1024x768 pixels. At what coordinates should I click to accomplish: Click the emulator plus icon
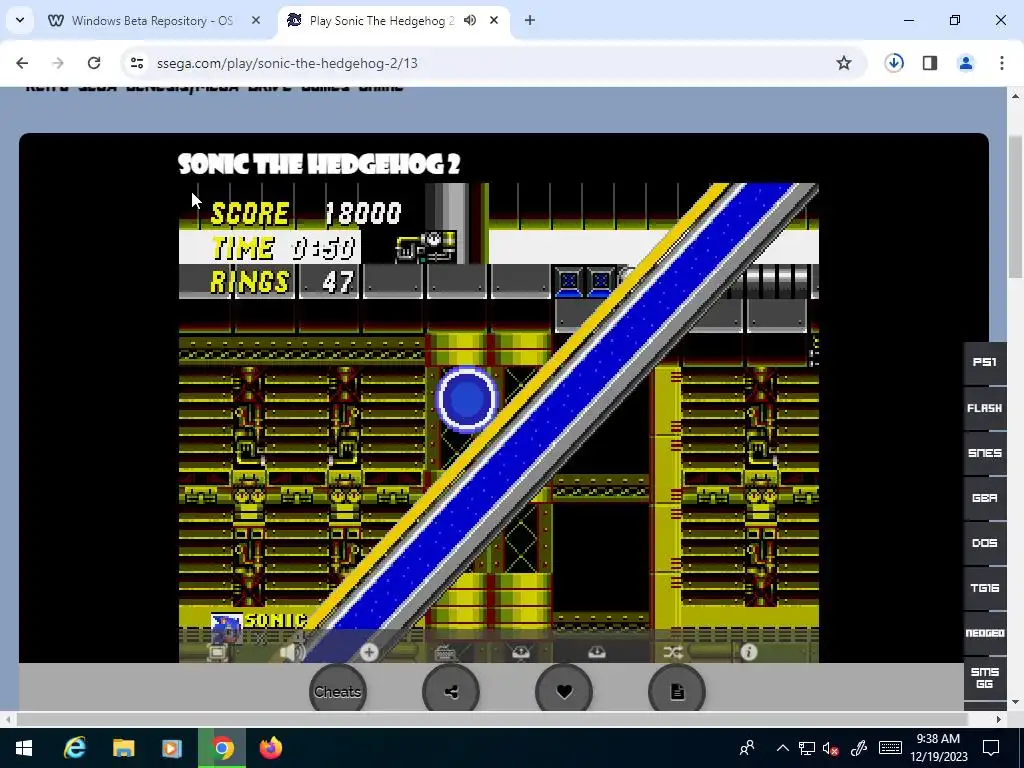point(369,652)
